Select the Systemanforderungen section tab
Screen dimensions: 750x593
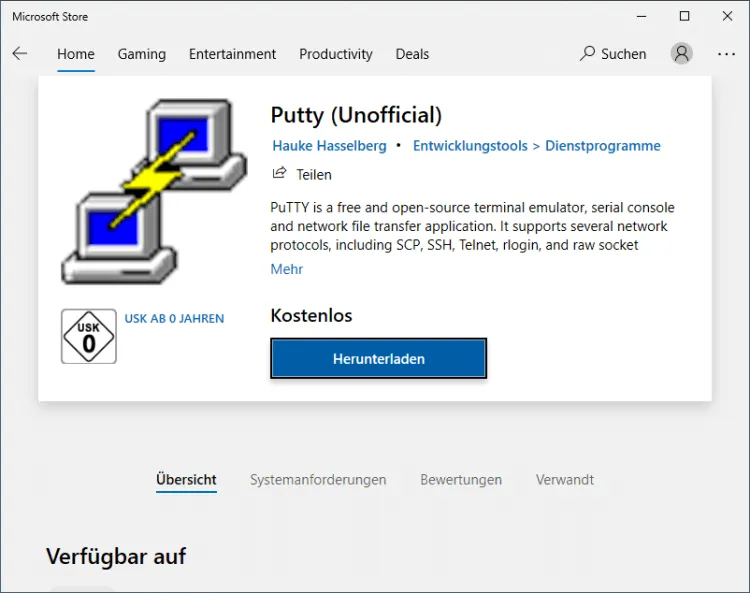[x=318, y=479]
